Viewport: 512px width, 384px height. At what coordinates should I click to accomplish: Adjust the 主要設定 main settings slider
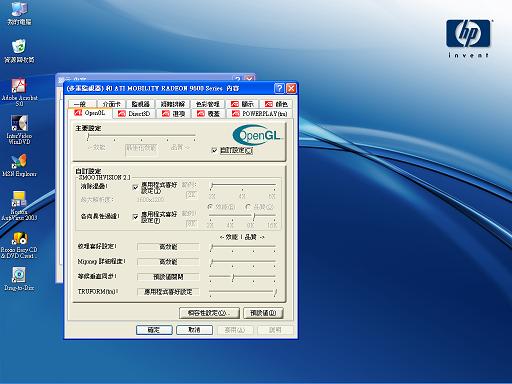tap(141, 137)
